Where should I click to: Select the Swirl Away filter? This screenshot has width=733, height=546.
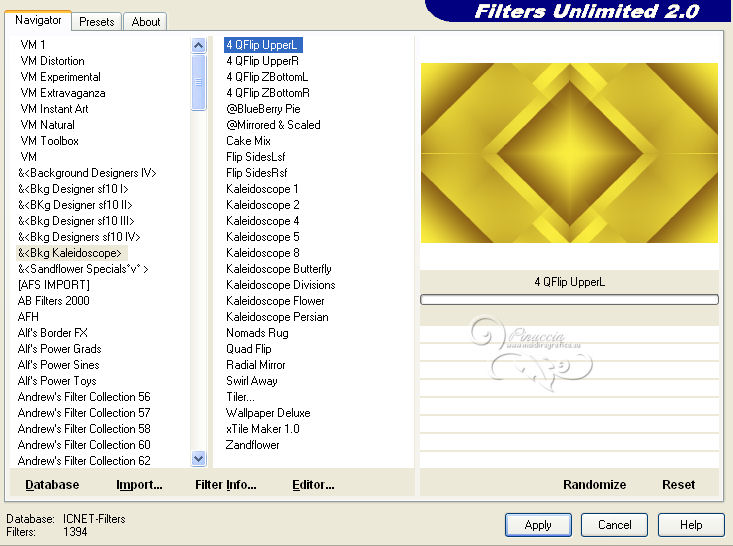[252, 381]
